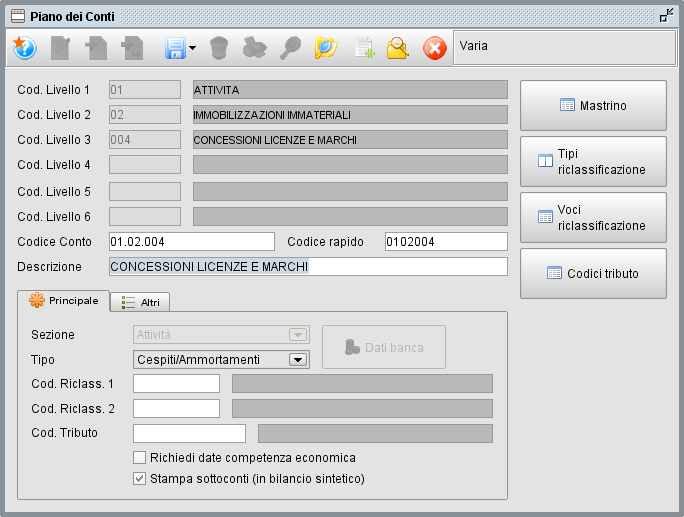Click CONCESSIONI LICENZE E MARCHI level 3 field
The width and height of the screenshot is (684, 517).
point(350,140)
